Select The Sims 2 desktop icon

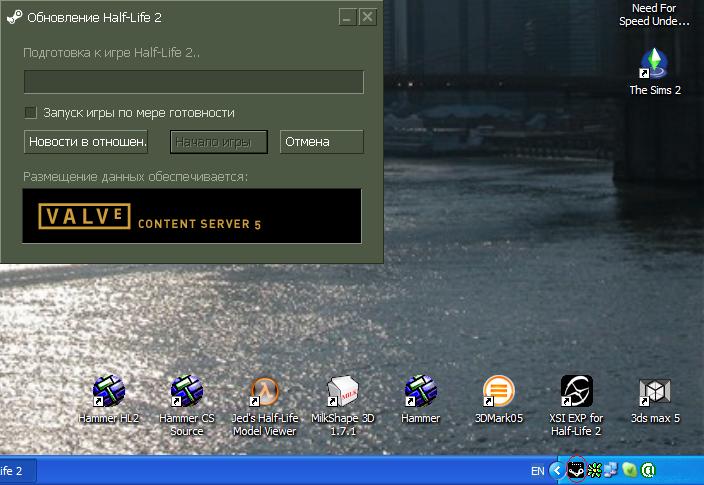point(655,72)
